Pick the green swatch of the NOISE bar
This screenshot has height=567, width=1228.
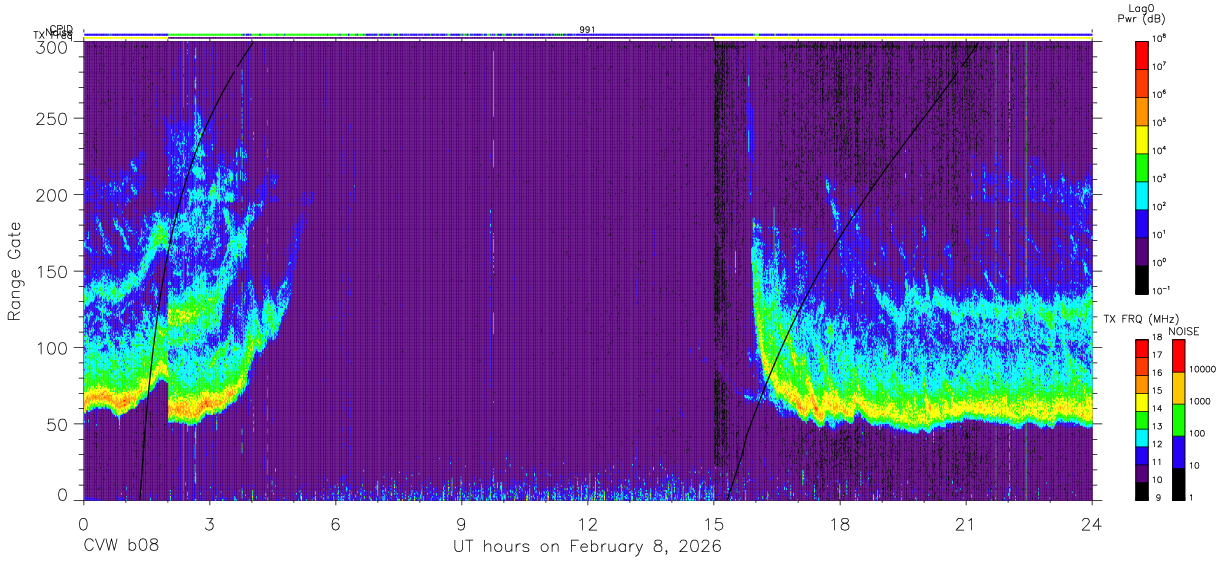point(1178,419)
